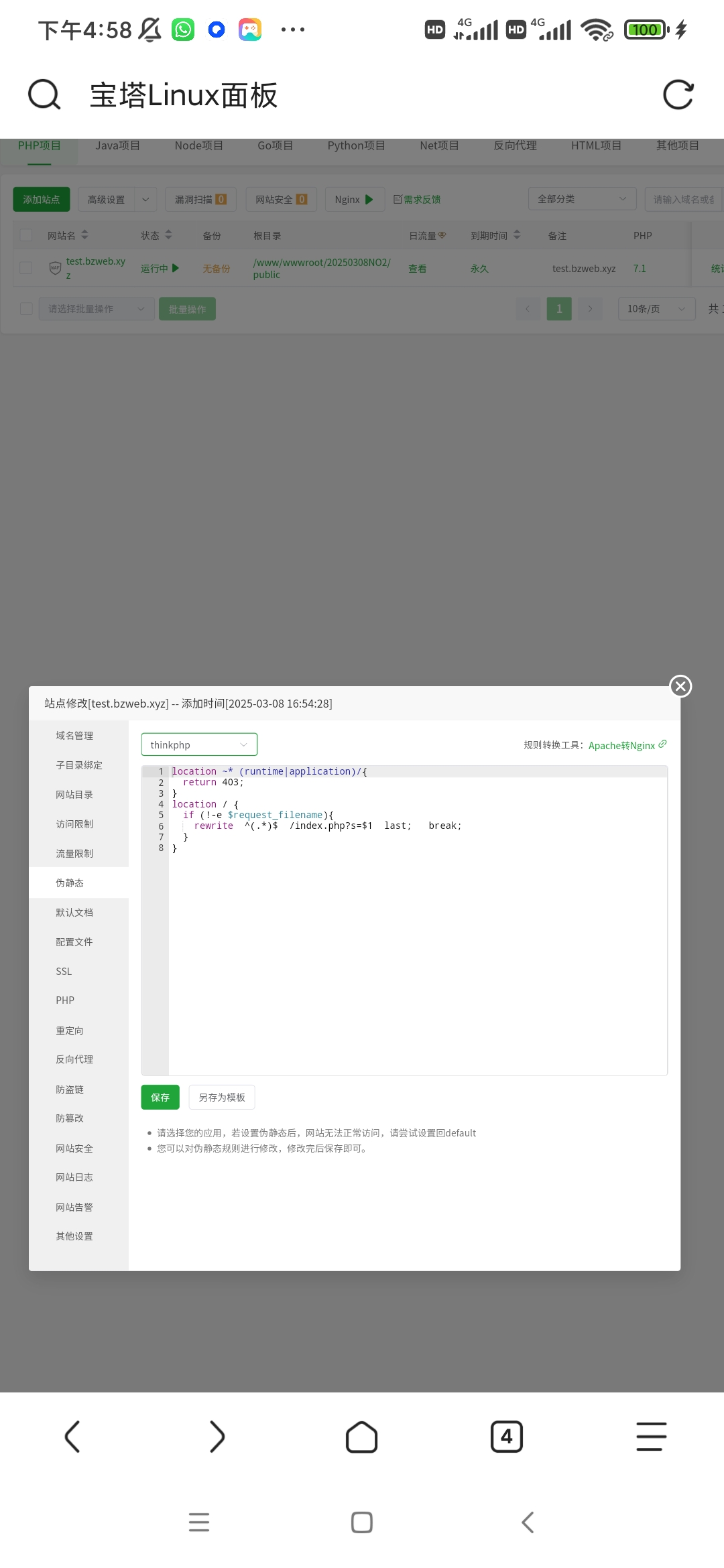
Task: Go forward with the browser forward arrow
Action: click(x=217, y=1437)
